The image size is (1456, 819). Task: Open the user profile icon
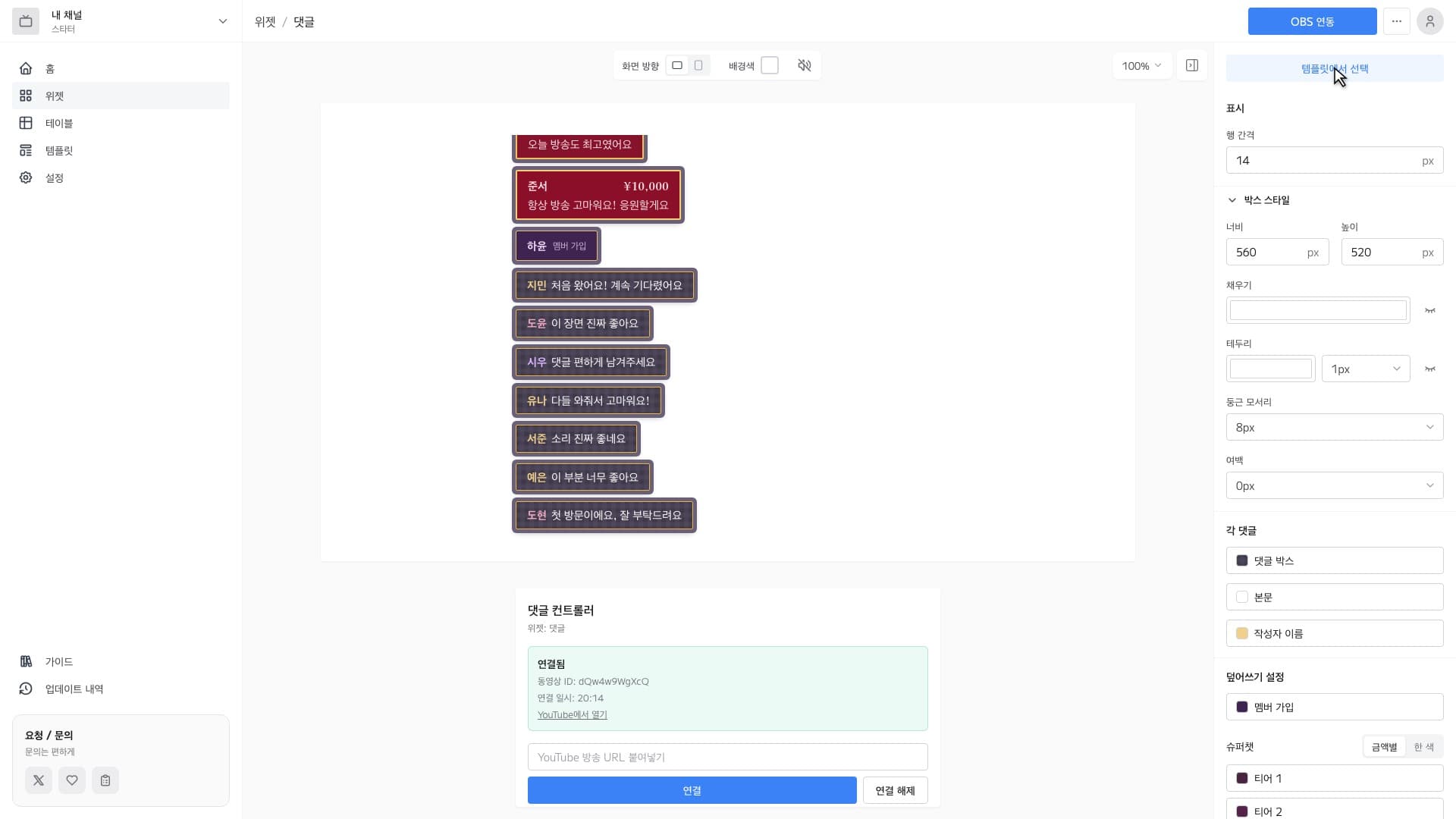(x=1429, y=21)
